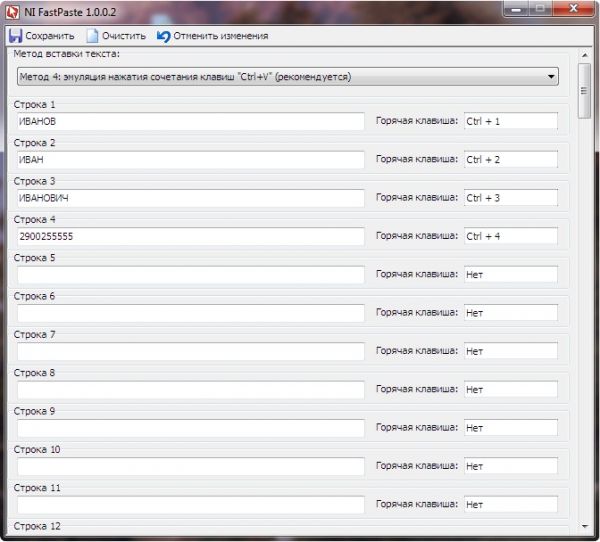This screenshot has height=542, width=600.
Task: Click the empty Строка 8 text field
Action: pos(191,389)
